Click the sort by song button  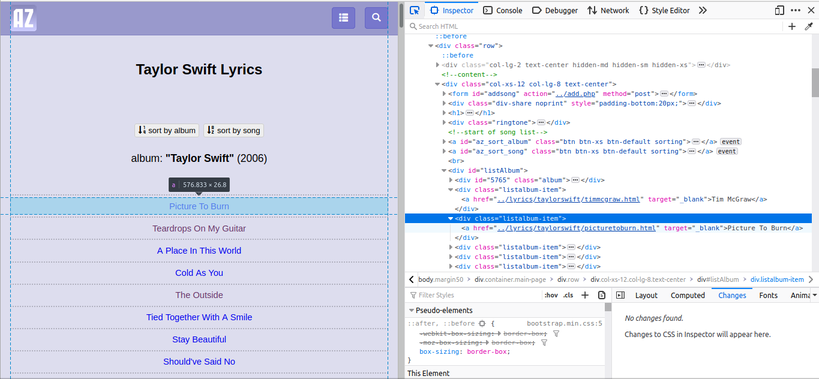tap(233, 131)
